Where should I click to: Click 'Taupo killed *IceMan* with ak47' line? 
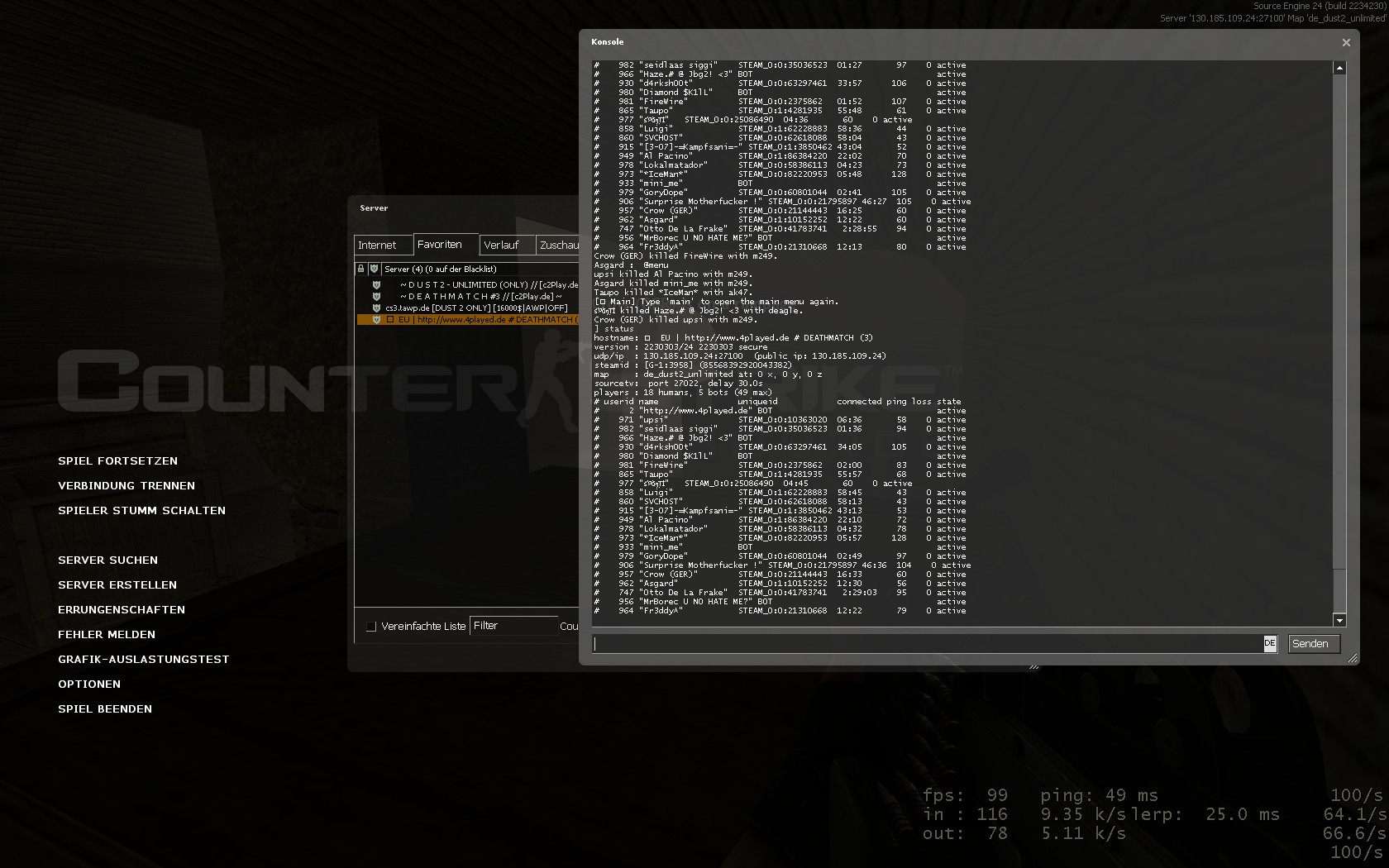point(672,293)
